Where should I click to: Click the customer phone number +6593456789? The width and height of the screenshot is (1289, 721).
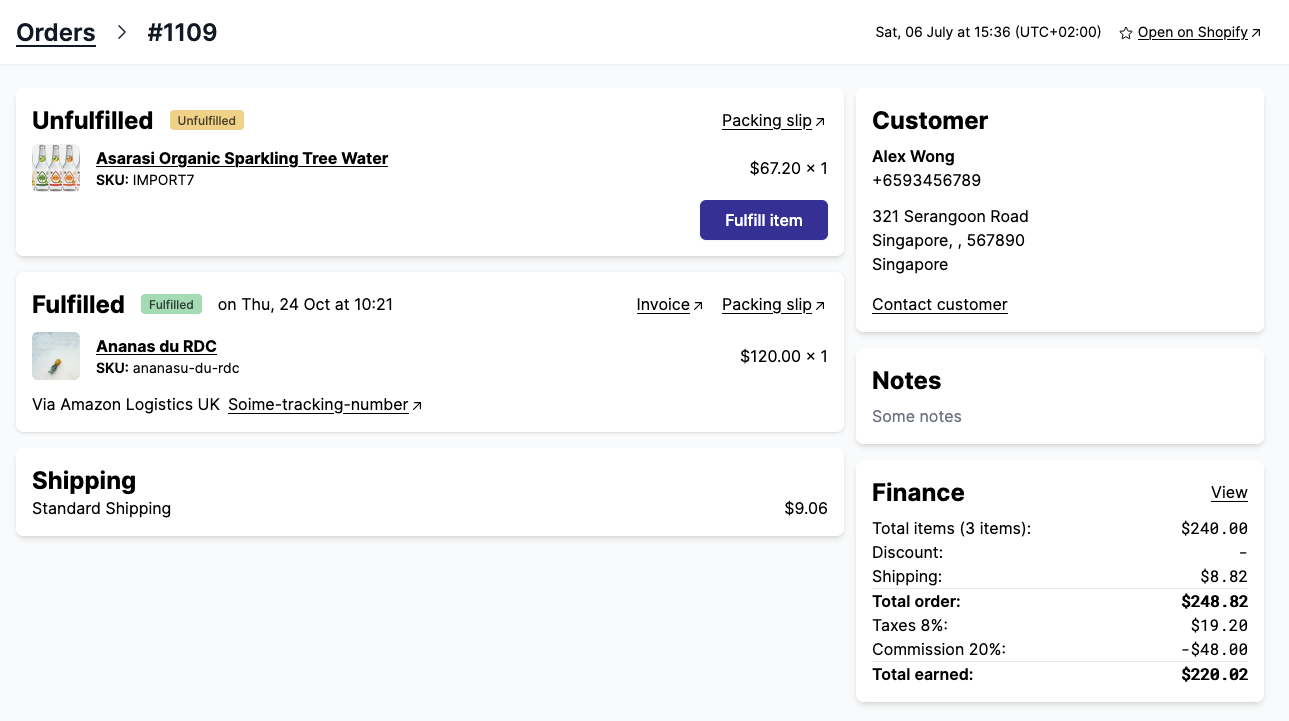tap(926, 181)
